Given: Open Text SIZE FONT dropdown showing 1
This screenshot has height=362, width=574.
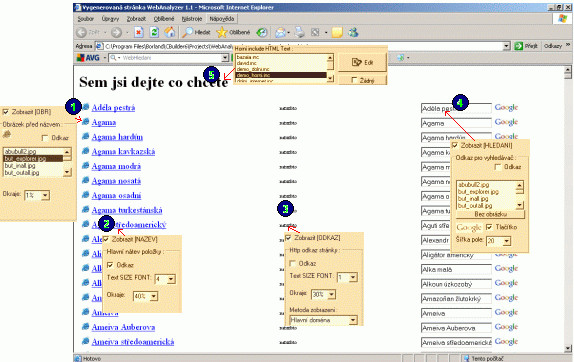Looking at the screenshot, I should pyautogui.click(x=353, y=277).
